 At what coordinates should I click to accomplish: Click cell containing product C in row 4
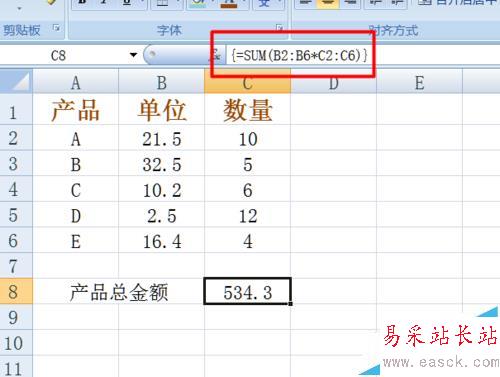(x=76, y=189)
